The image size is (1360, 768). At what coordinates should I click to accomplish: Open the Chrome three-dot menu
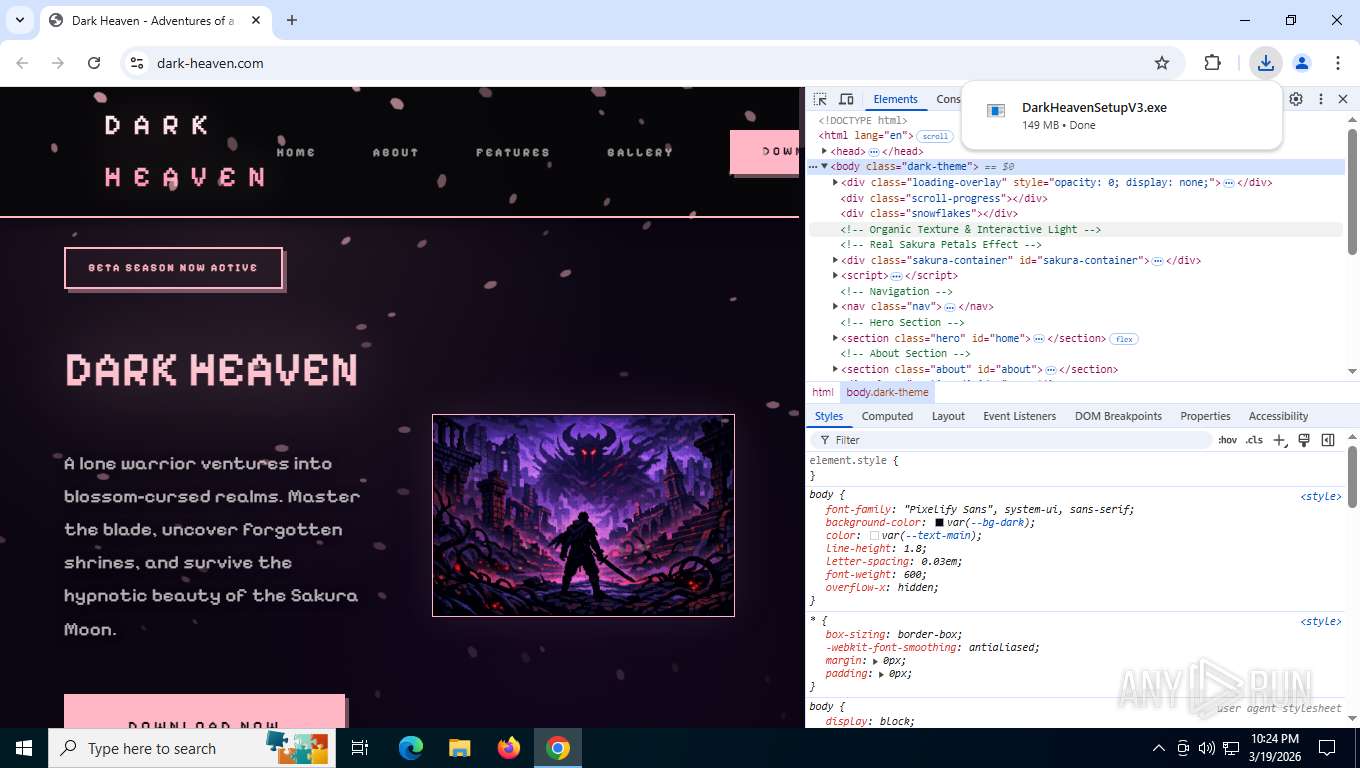(x=1338, y=63)
